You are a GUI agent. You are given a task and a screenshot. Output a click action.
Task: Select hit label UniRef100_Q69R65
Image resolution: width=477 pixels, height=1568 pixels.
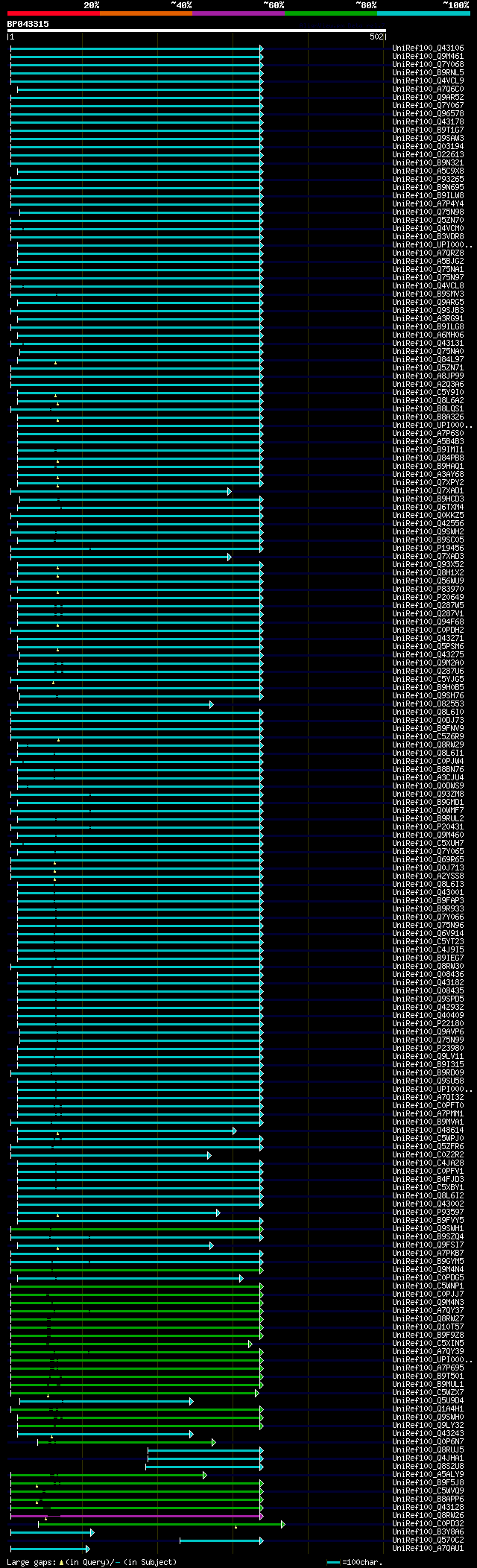(x=428, y=860)
